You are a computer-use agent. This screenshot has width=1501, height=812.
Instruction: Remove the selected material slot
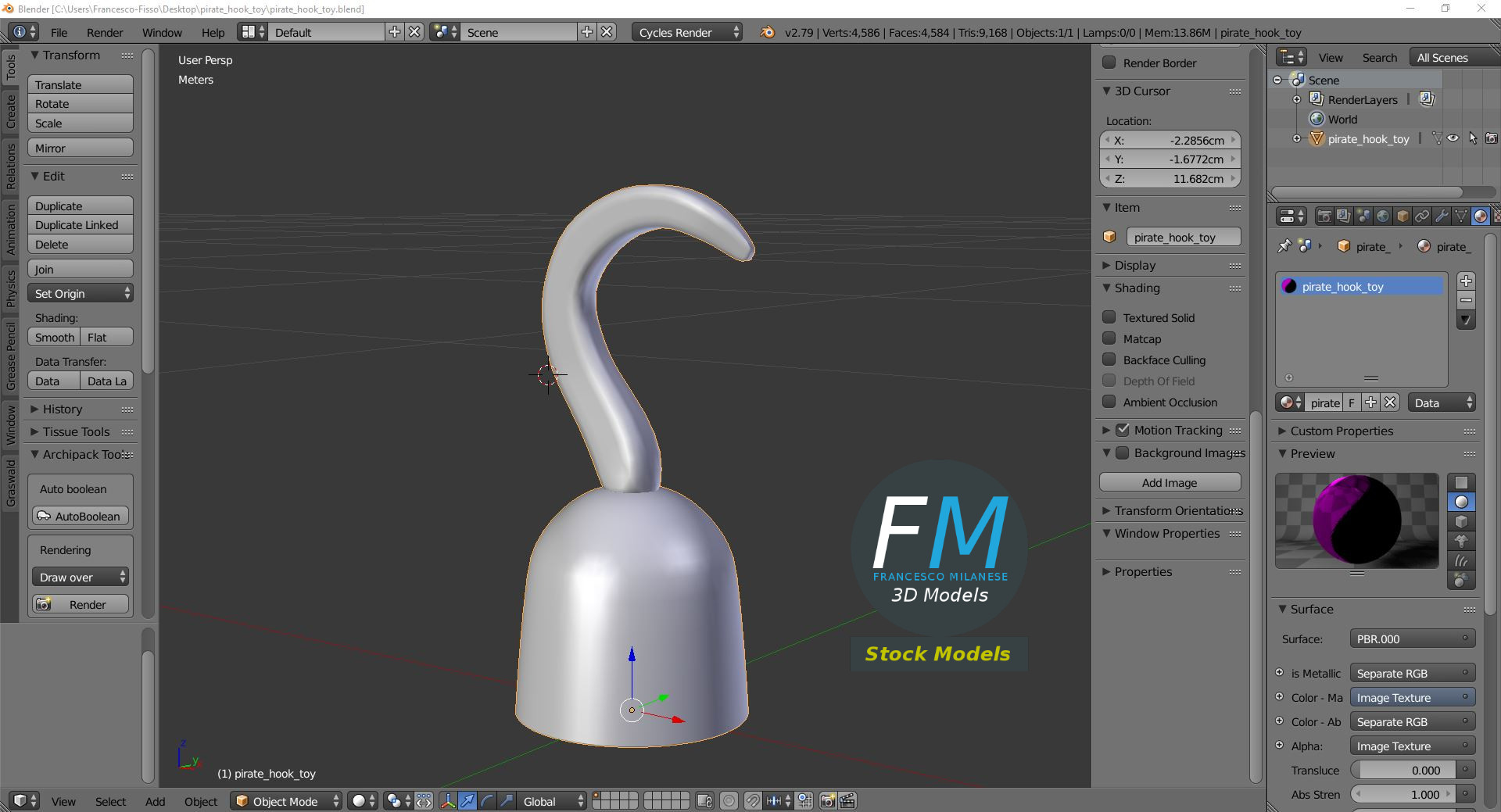(1466, 300)
